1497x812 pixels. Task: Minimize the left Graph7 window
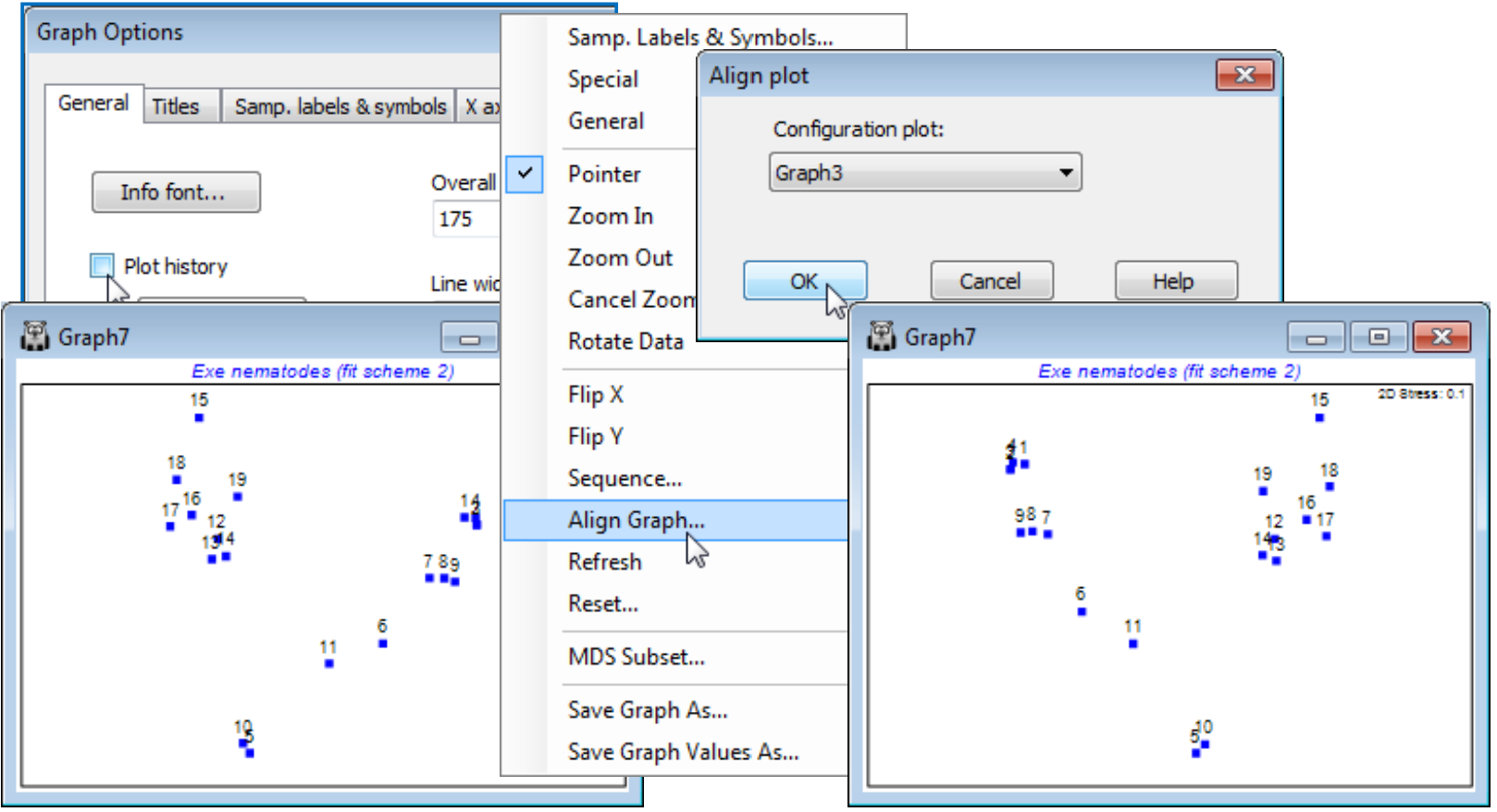tap(470, 338)
